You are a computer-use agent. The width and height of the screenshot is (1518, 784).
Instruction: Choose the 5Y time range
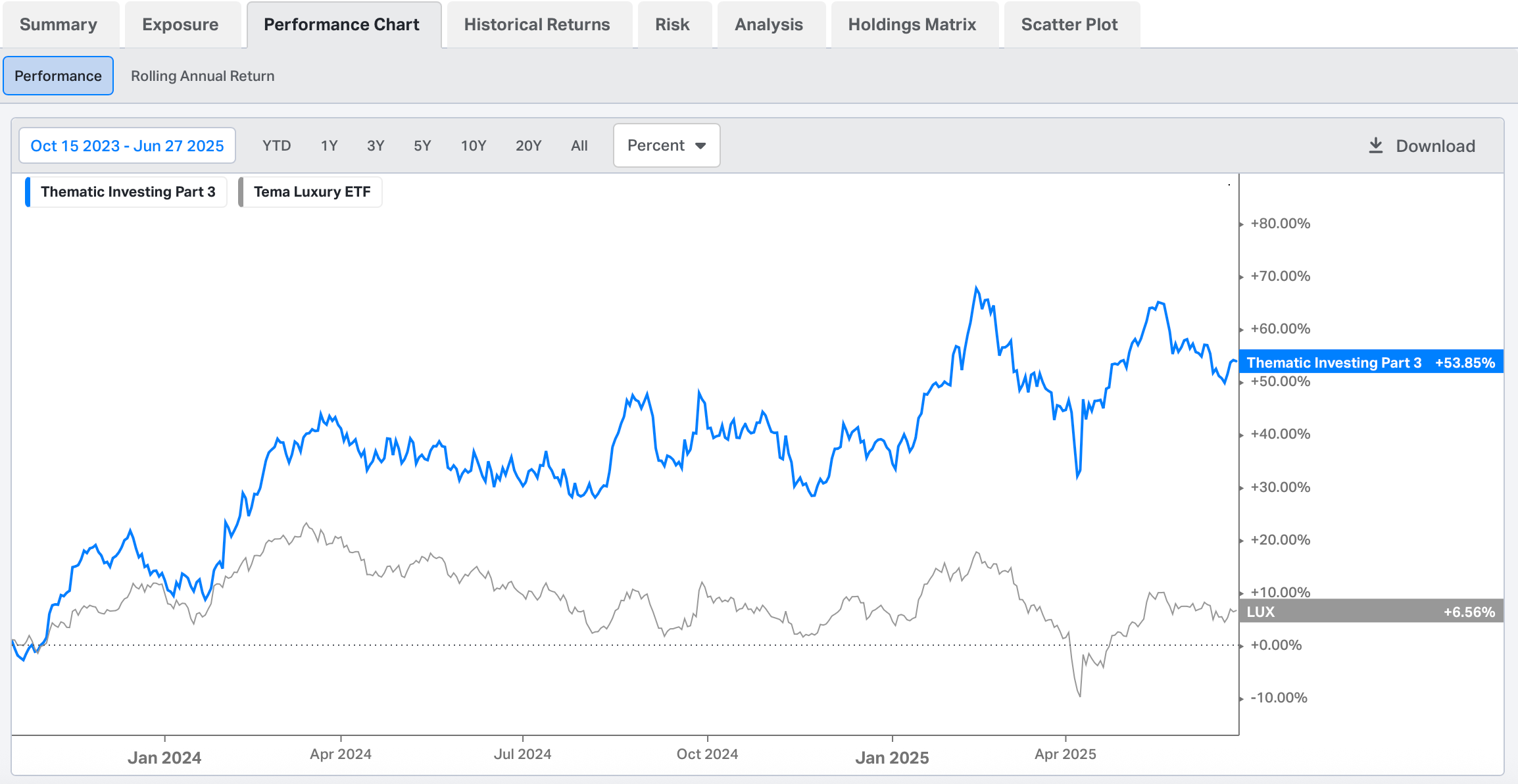point(422,145)
